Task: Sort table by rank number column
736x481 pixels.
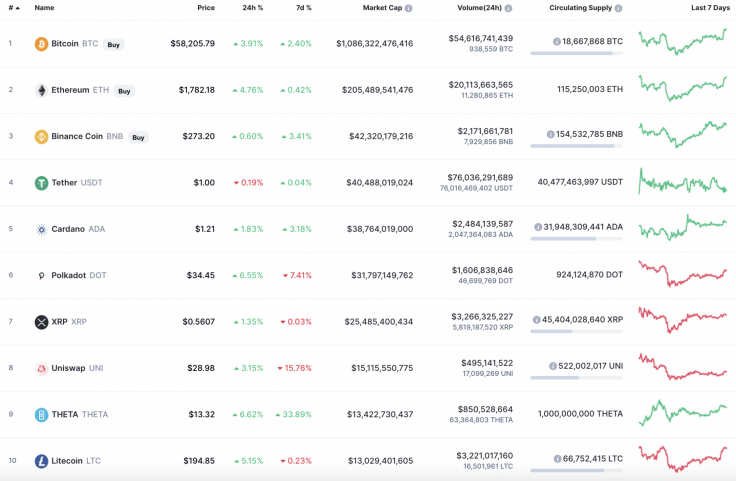Action: [x=12, y=8]
